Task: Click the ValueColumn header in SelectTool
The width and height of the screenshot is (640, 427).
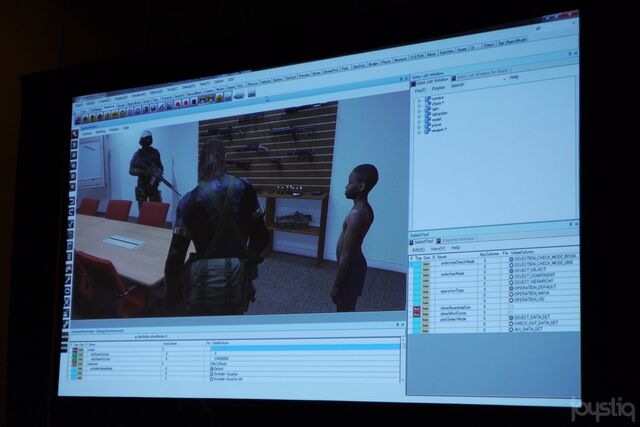Action: tap(522, 252)
